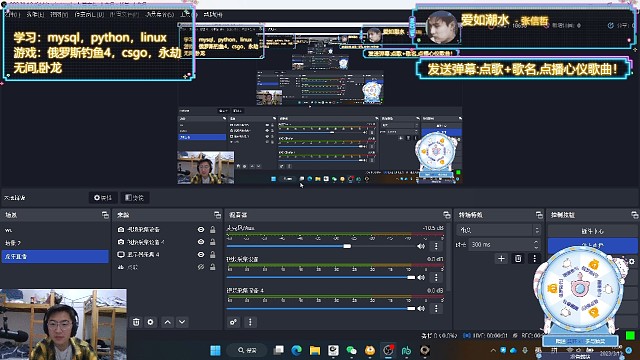Viewport: 640px width, 360px height.
Task: Increase transition duration with the up arrow
Action: click(x=536, y=242)
